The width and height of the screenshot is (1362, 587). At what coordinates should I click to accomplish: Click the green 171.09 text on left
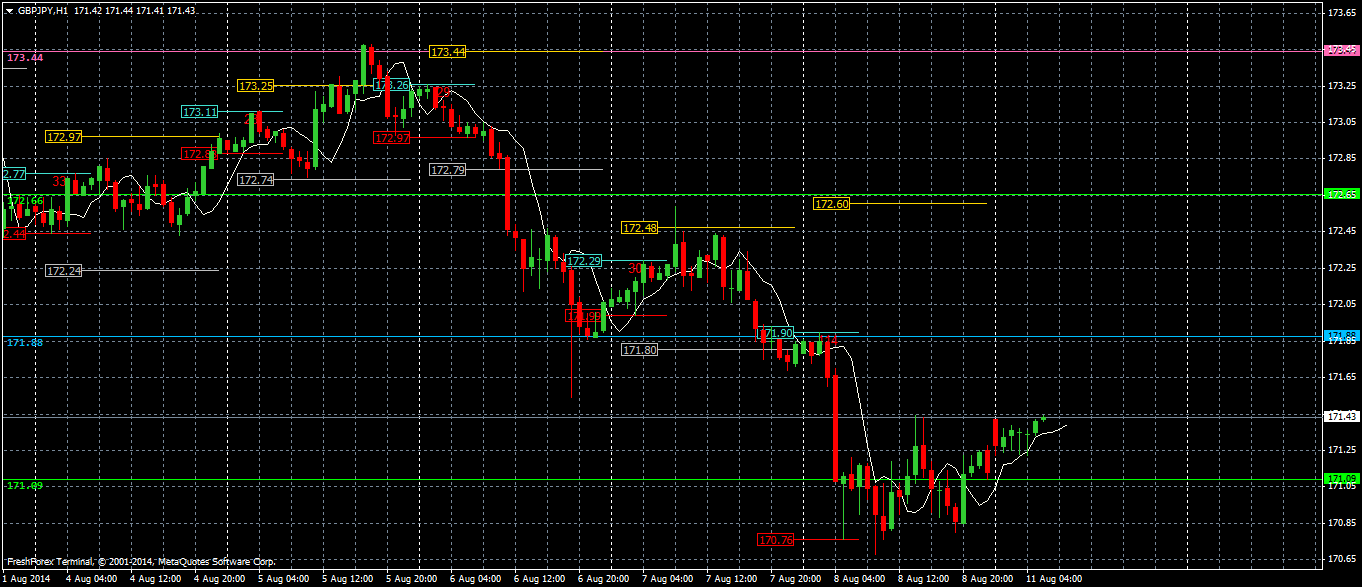point(25,485)
